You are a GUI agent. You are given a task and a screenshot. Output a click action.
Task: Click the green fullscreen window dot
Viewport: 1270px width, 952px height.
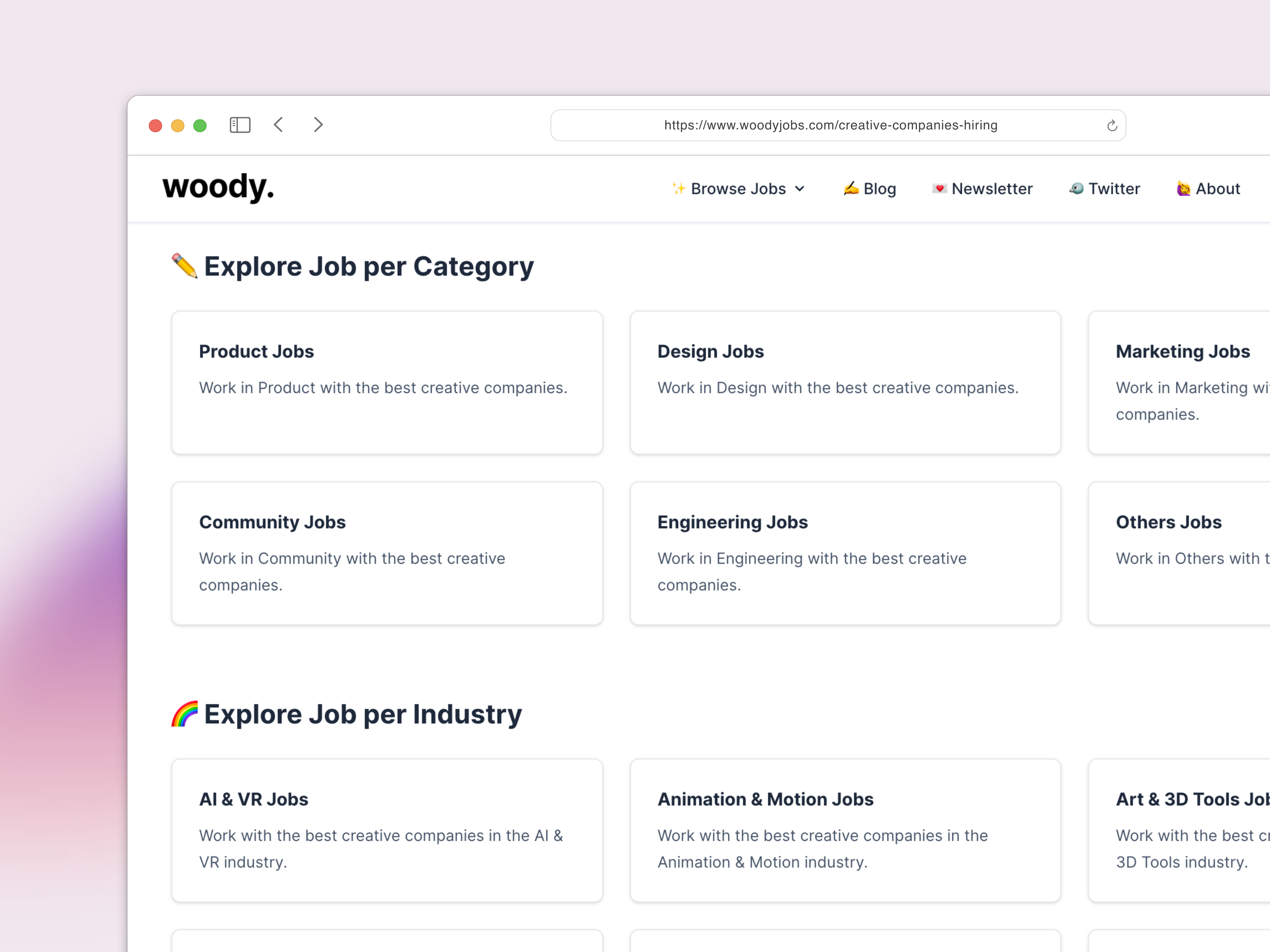click(200, 126)
